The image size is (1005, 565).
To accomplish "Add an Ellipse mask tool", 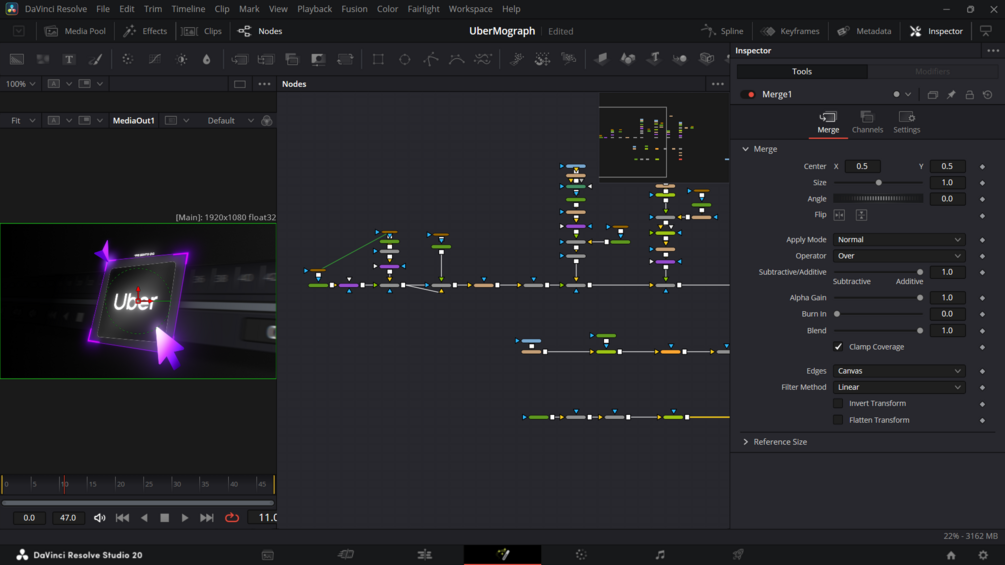I will coord(404,59).
